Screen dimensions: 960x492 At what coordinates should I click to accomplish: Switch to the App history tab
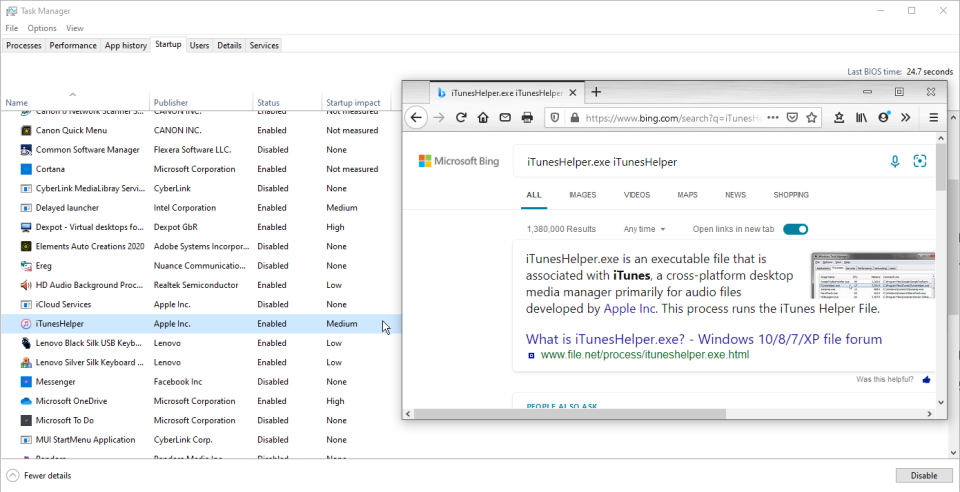tap(126, 45)
